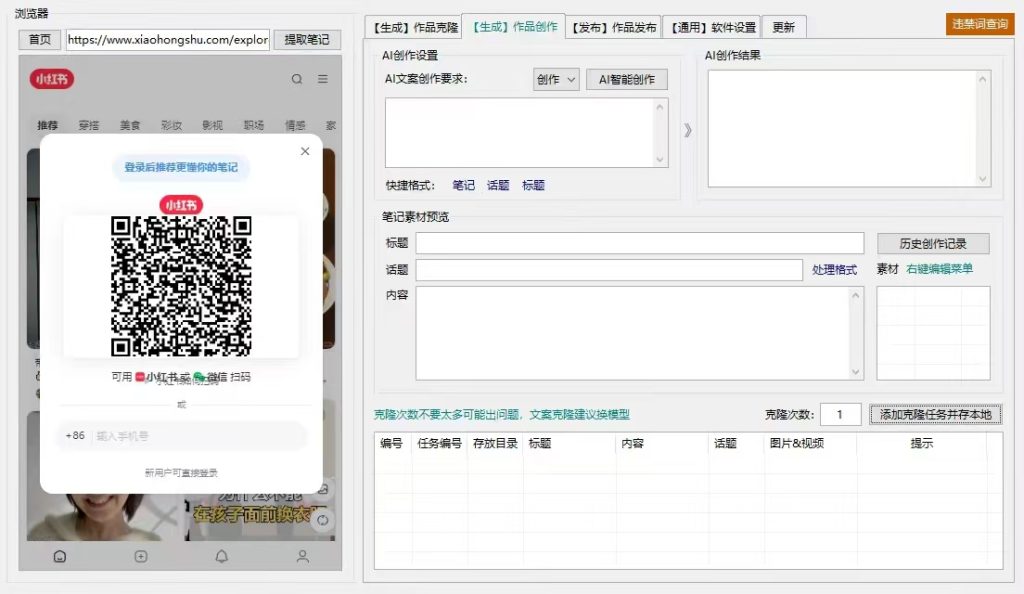Click the AI智能创作 button
Viewport: 1024px width, 594px height.
point(627,79)
